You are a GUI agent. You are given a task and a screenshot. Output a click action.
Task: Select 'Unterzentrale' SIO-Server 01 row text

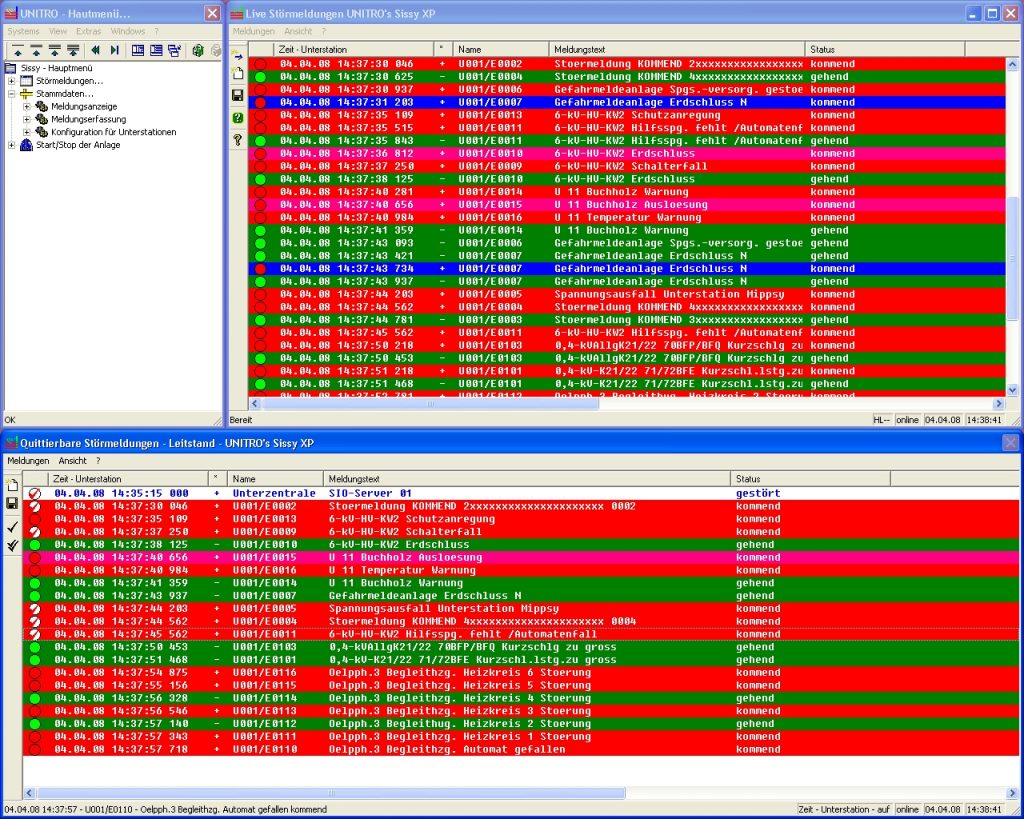[x=521, y=493]
